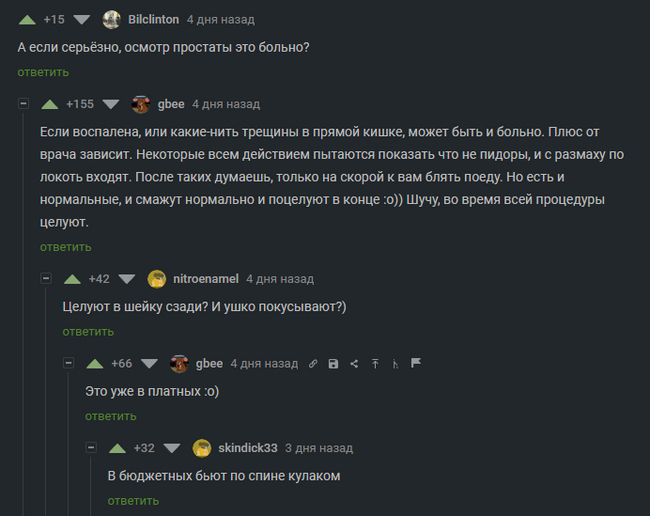Upvote Bilclinton's comment with +15 rating

pyautogui.click(x=27, y=19)
